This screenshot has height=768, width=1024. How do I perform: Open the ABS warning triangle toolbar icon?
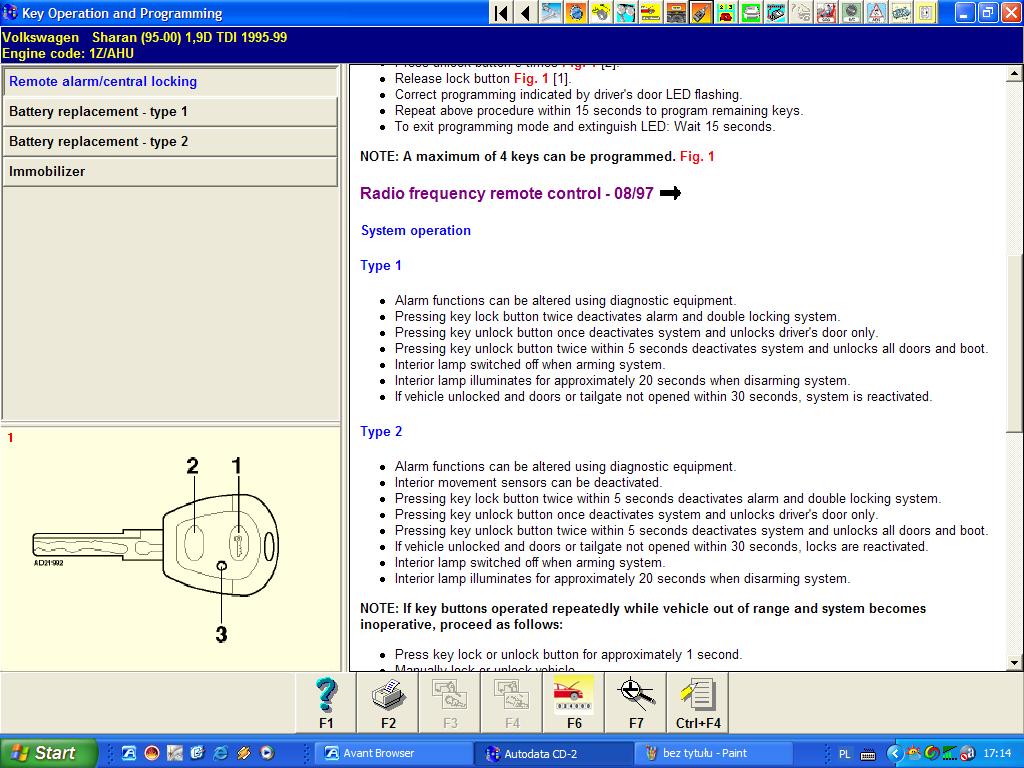(875, 12)
